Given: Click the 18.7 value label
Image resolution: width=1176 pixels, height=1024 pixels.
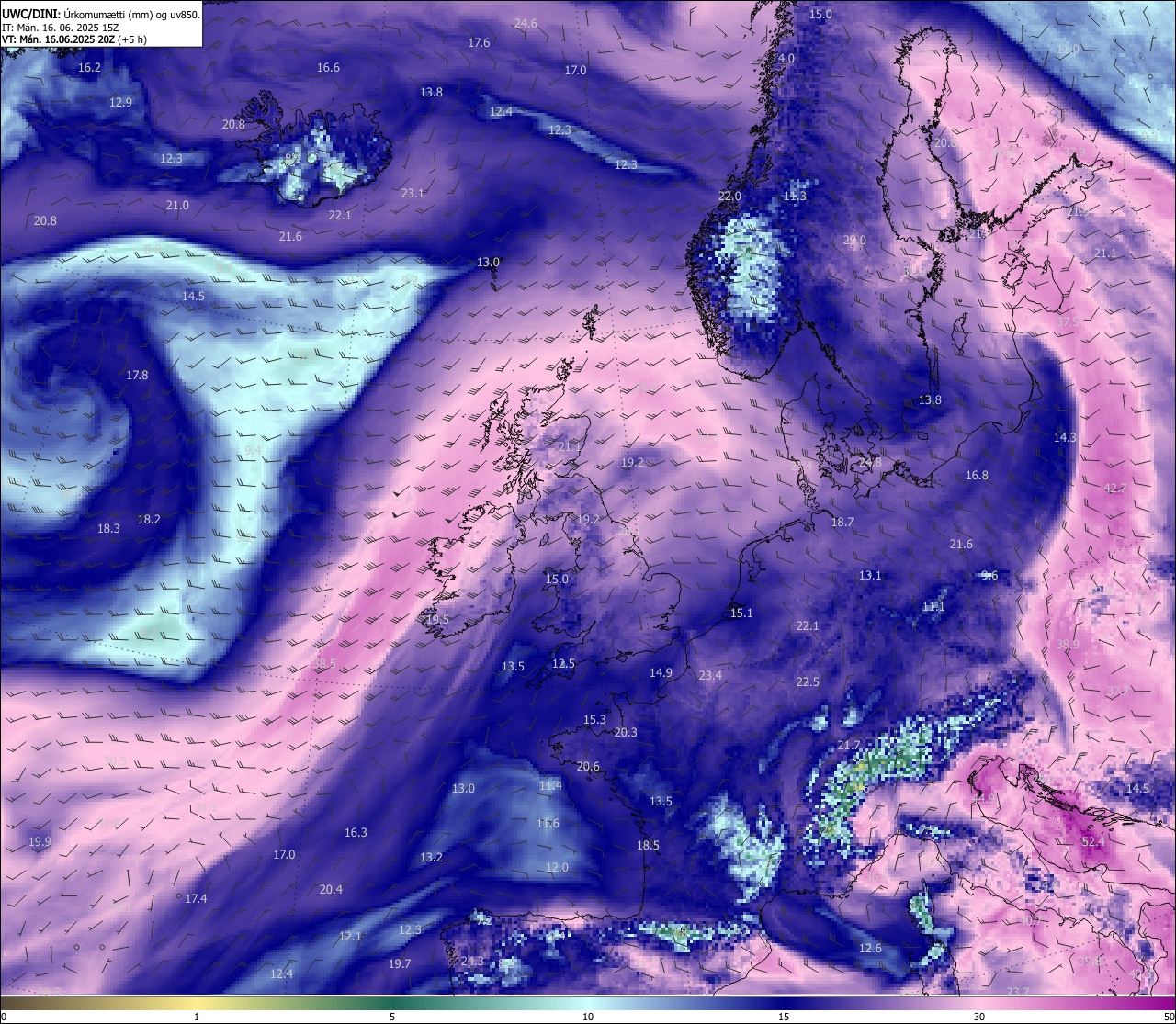Looking at the screenshot, I should [842, 523].
